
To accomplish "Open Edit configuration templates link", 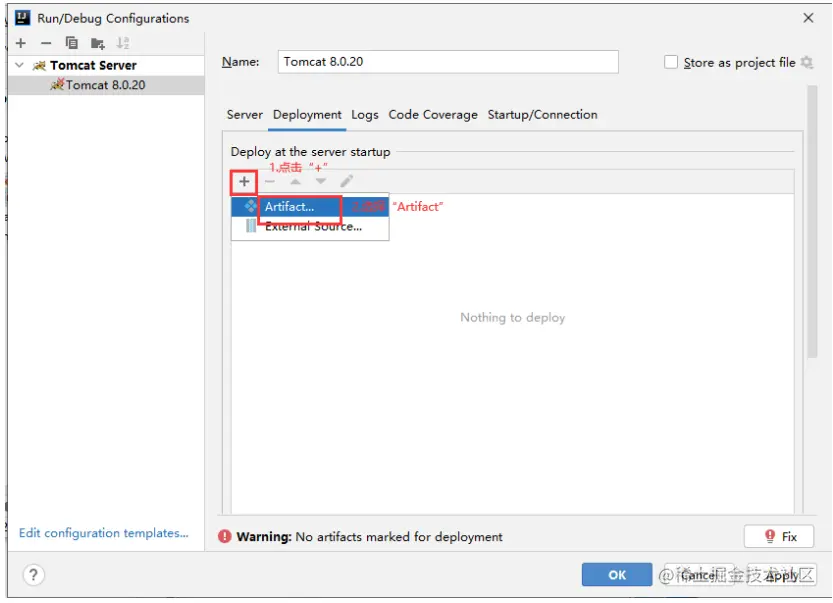I will coord(104,533).
